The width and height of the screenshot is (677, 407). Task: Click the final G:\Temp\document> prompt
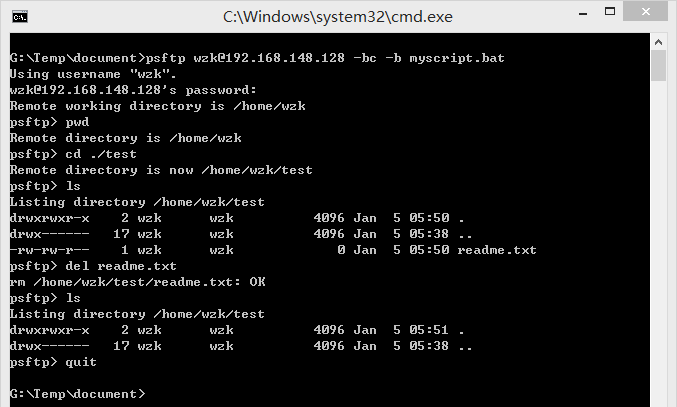[x=78, y=394]
